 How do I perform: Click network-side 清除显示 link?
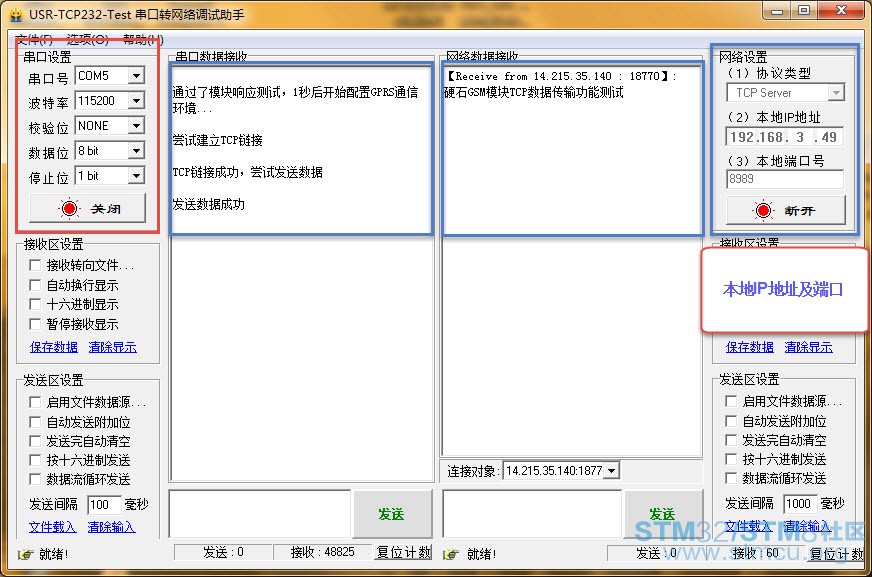coord(809,347)
